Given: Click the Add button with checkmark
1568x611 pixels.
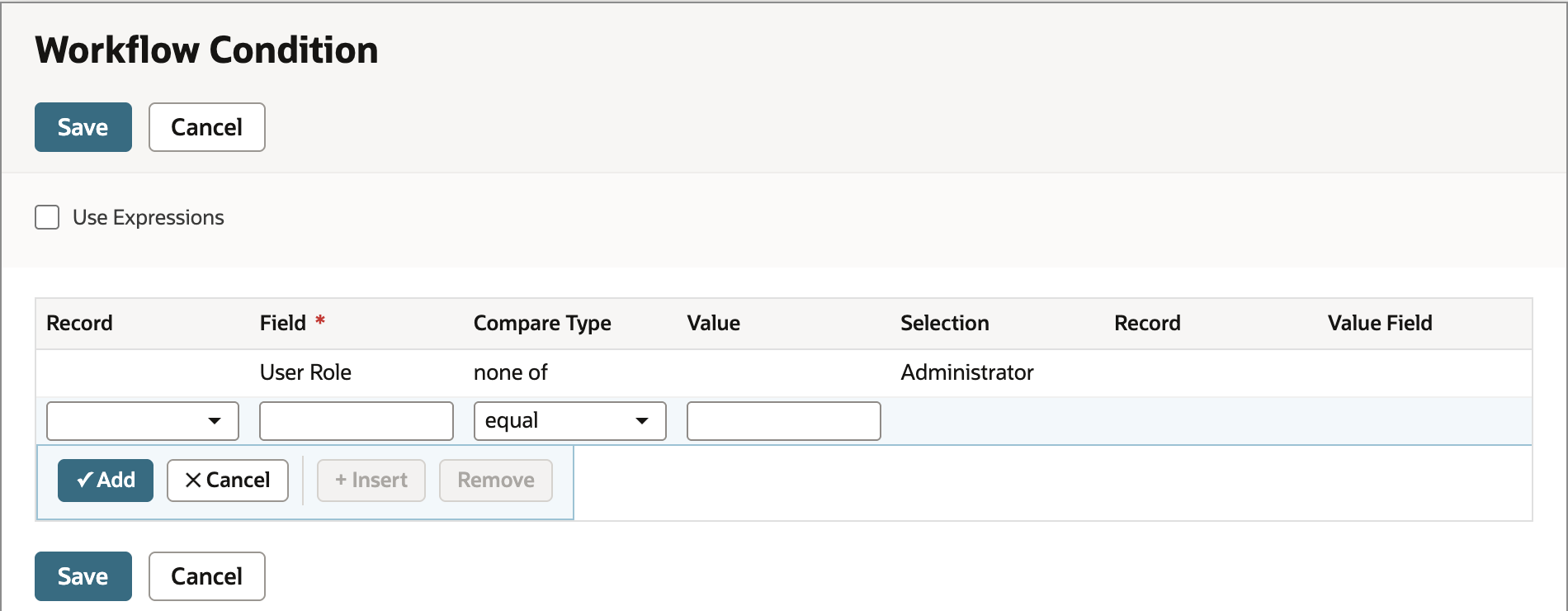Looking at the screenshot, I should (x=106, y=481).
